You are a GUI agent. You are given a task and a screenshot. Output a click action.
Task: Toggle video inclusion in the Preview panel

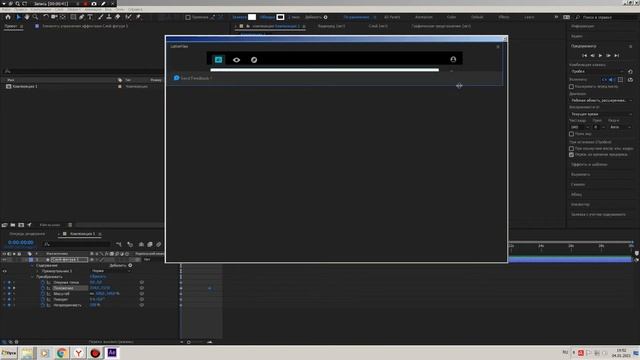(604, 80)
